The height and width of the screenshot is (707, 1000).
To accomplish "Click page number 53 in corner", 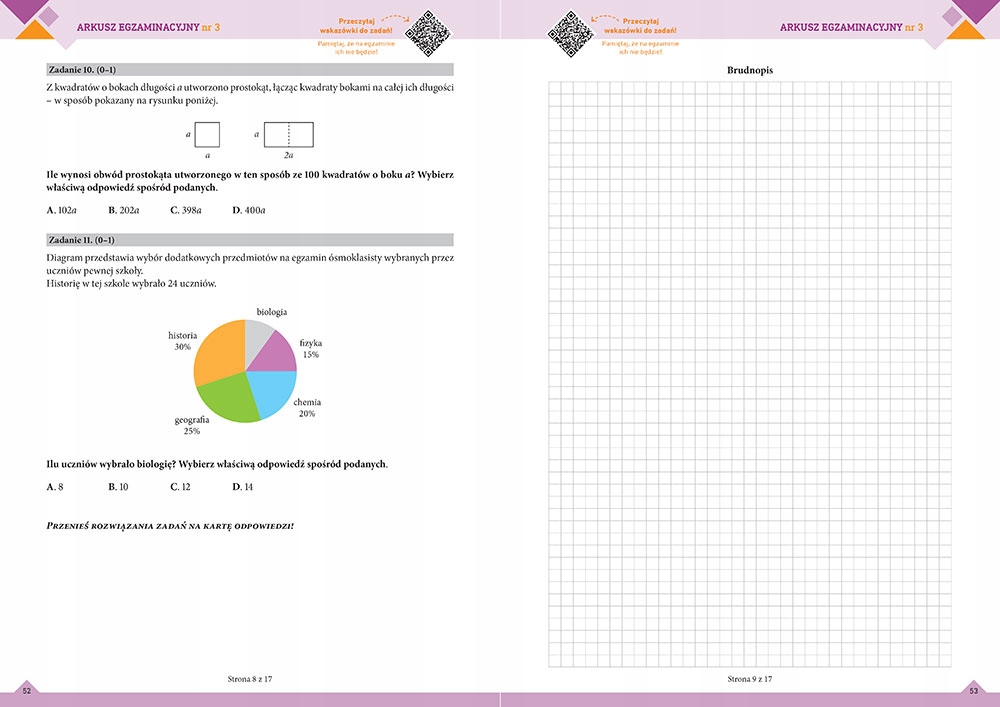I will pyautogui.click(x=973, y=690).
